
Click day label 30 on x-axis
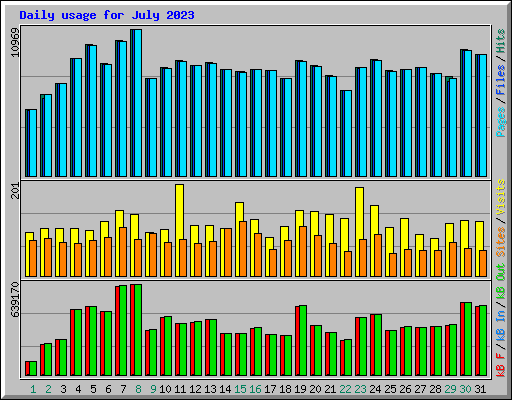(465, 389)
